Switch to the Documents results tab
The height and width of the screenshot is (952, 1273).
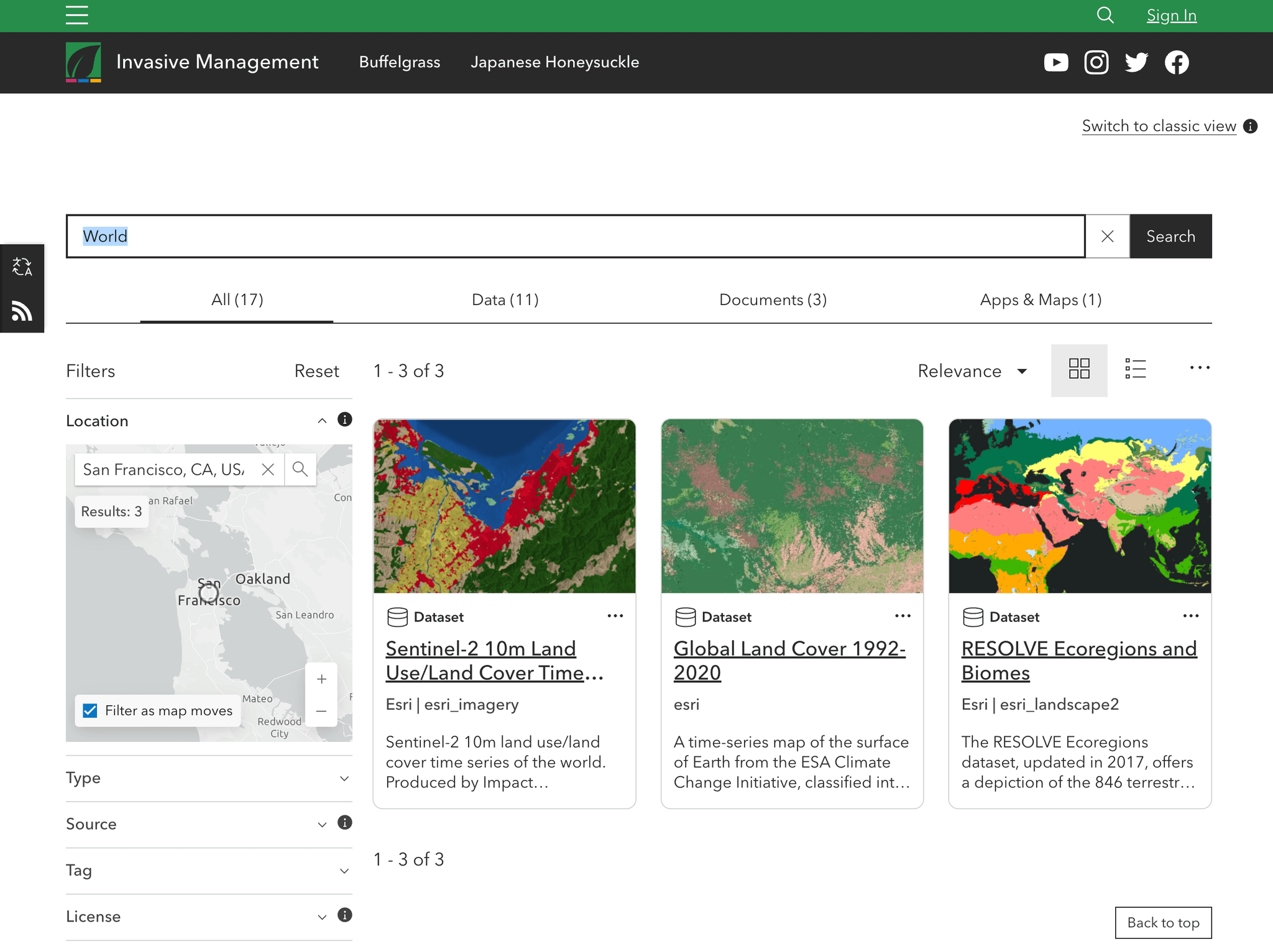pyautogui.click(x=773, y=300)
